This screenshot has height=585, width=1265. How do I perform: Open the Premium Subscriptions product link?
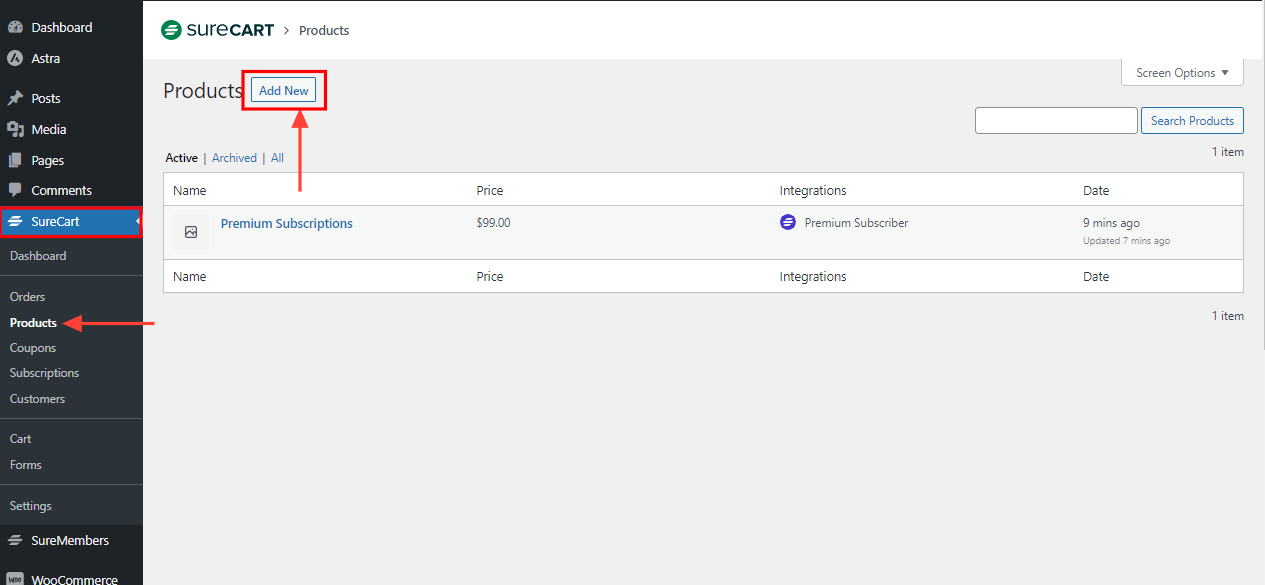click(286, 224)
